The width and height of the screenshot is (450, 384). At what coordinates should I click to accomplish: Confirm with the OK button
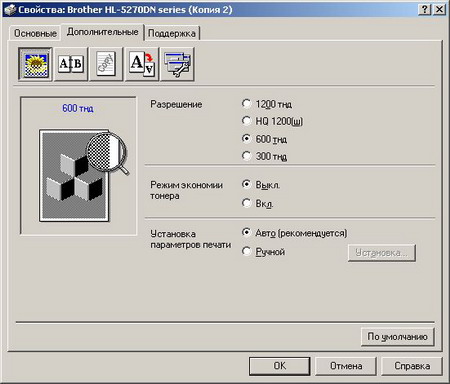[x=279, y=366]
